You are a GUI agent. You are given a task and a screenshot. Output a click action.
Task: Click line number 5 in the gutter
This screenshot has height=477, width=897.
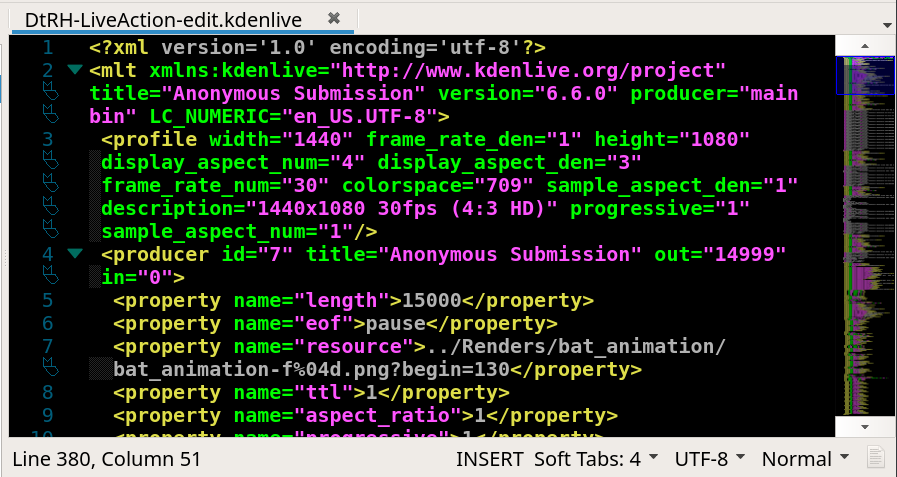click(46, 300)
